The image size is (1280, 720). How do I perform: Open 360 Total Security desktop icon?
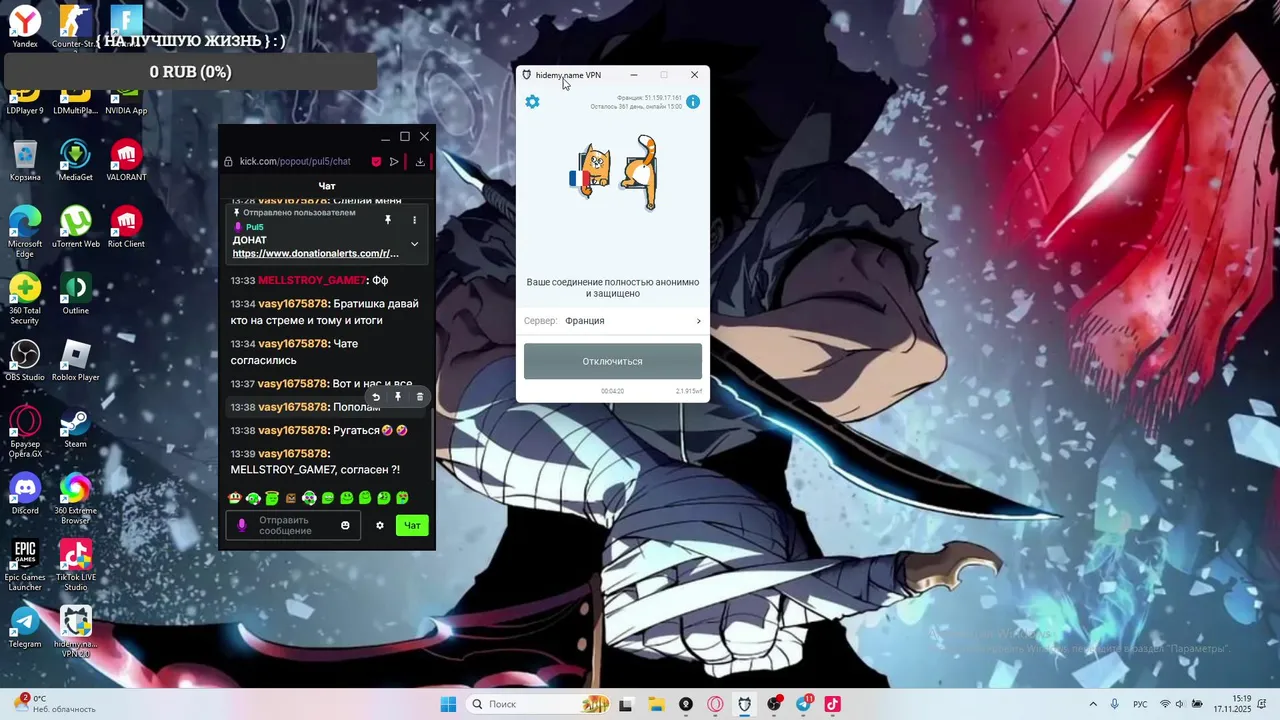pos(25,299)
